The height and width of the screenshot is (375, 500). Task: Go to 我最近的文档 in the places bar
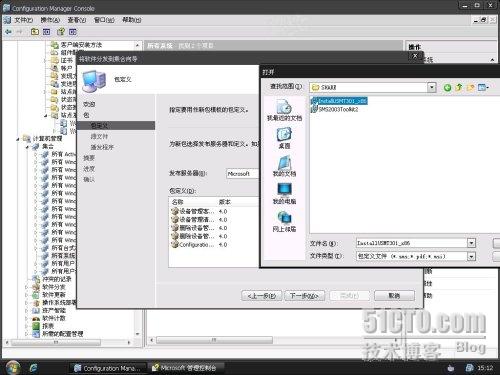284,110
